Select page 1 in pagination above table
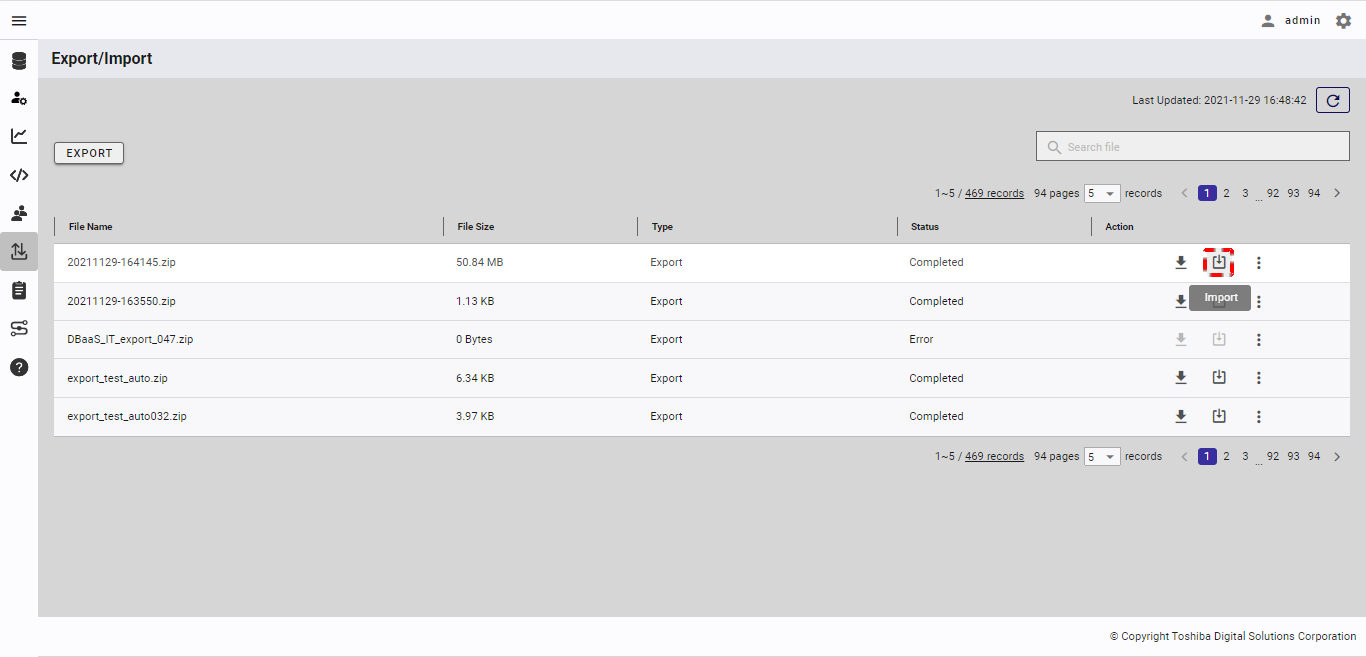Screen dimensions: 1366x657 (x=1207, y=193)
